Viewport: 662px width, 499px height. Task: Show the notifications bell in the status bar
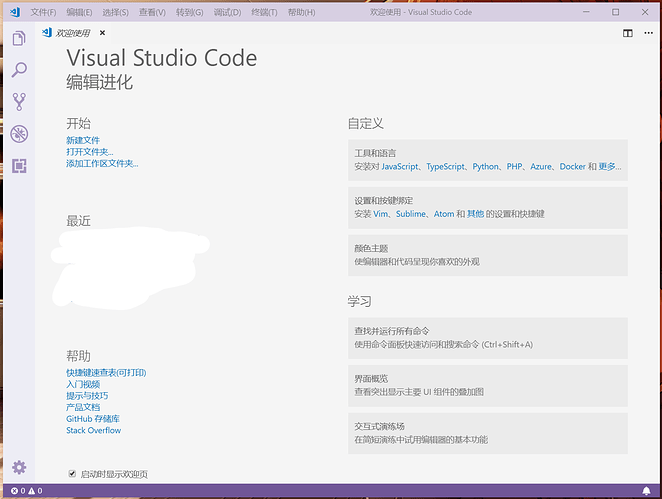646,491
